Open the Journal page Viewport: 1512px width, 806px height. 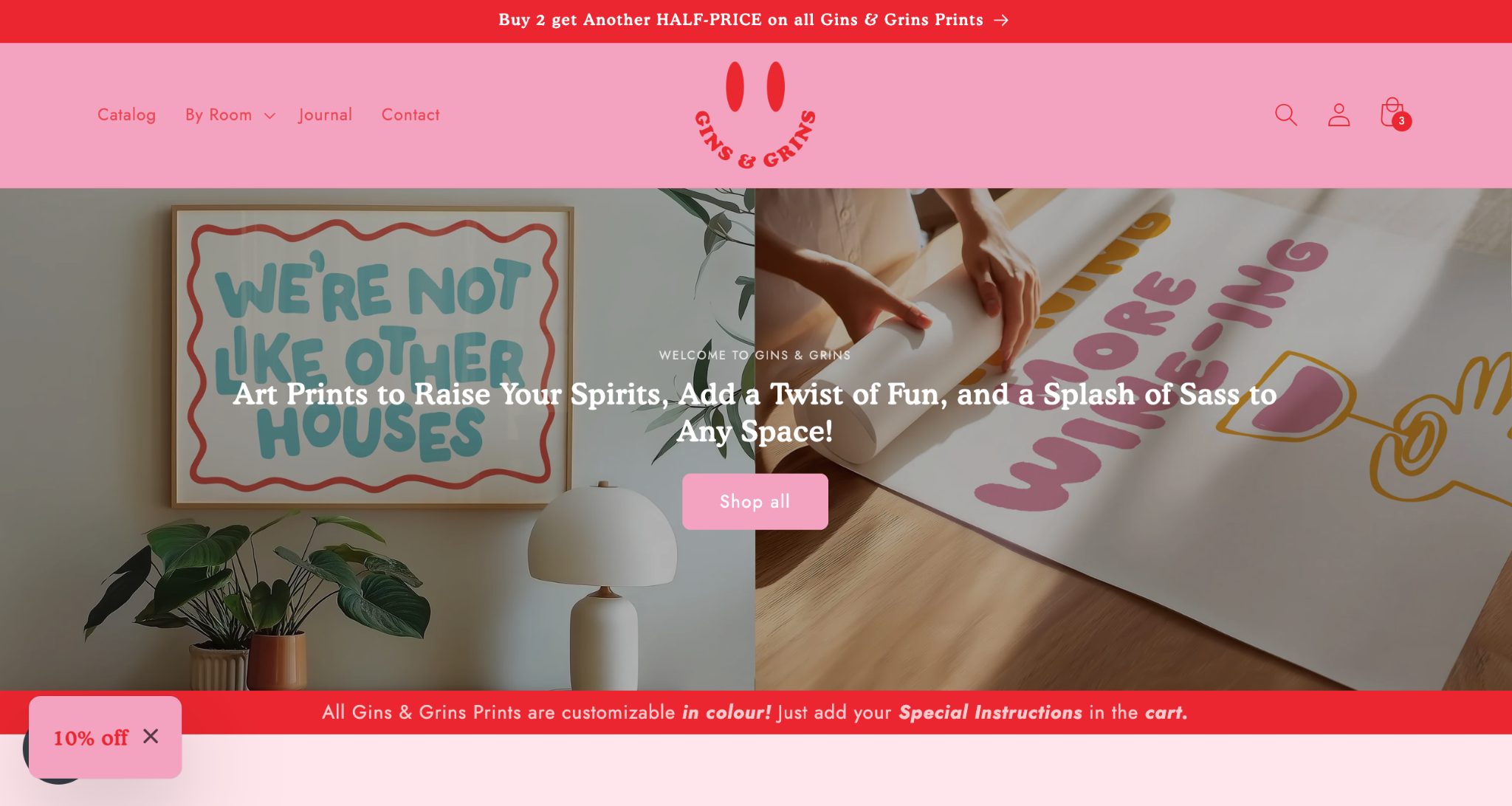(x=325, y=115)
